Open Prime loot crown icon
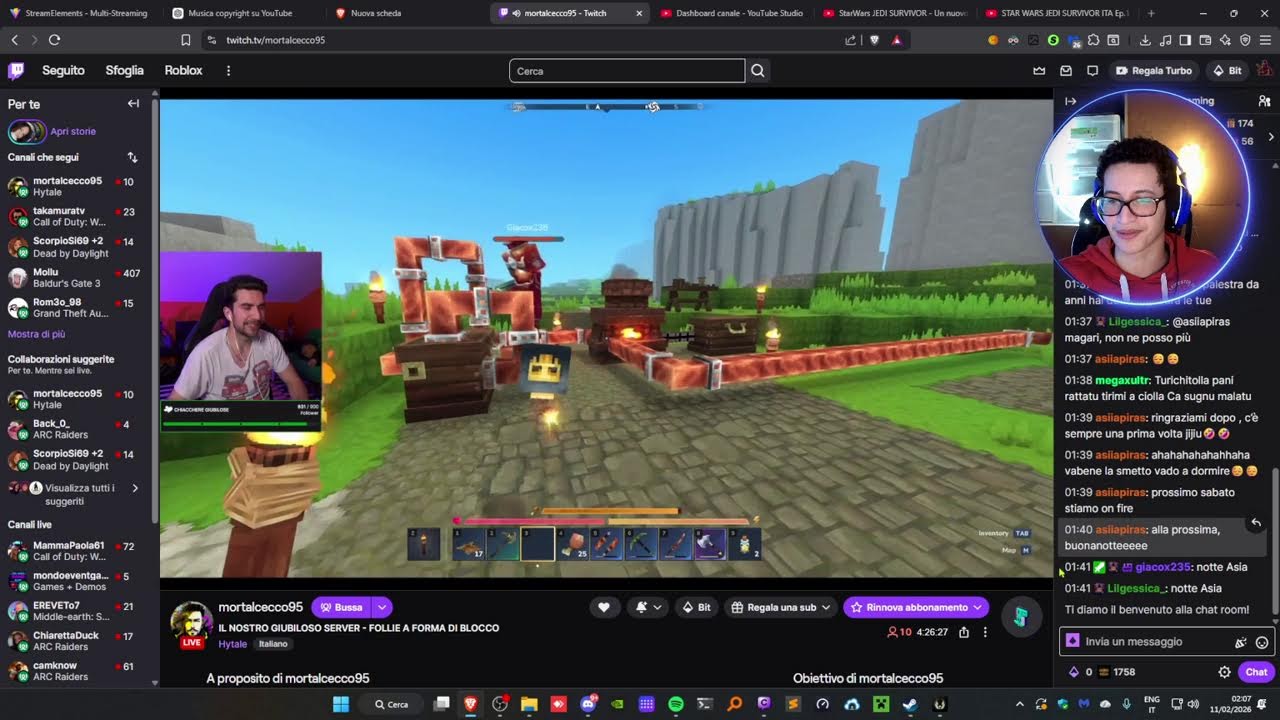This screenshot has width=1280, height=720. point(1039,71)
